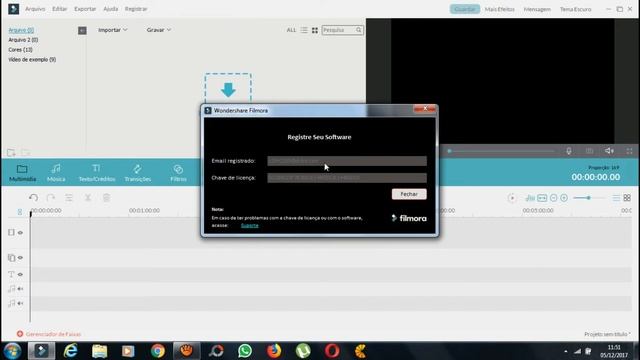Adjust the timeline zoom slider
This screenshot has height=360, width=640.
point(588,198)
